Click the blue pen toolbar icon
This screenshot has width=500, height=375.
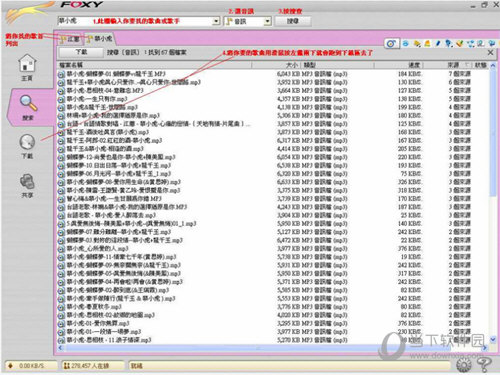click(x=438, y=43)
